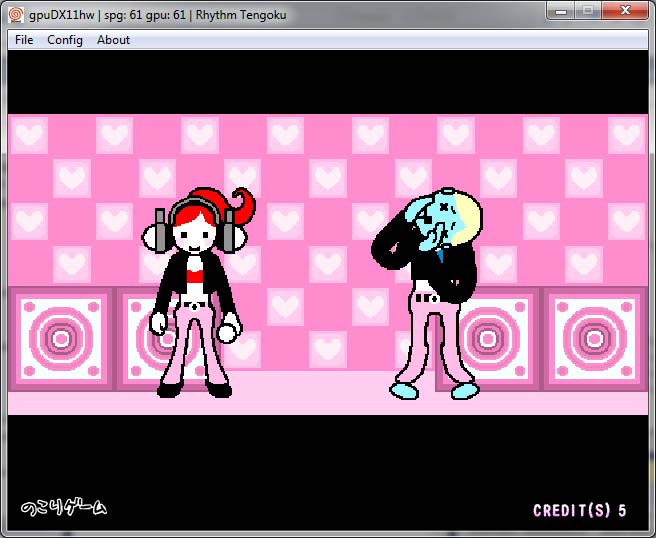The image size is (656, 538).
Task: Click the girl's red top
Action: pyautogui.click(x=195, y=273)
